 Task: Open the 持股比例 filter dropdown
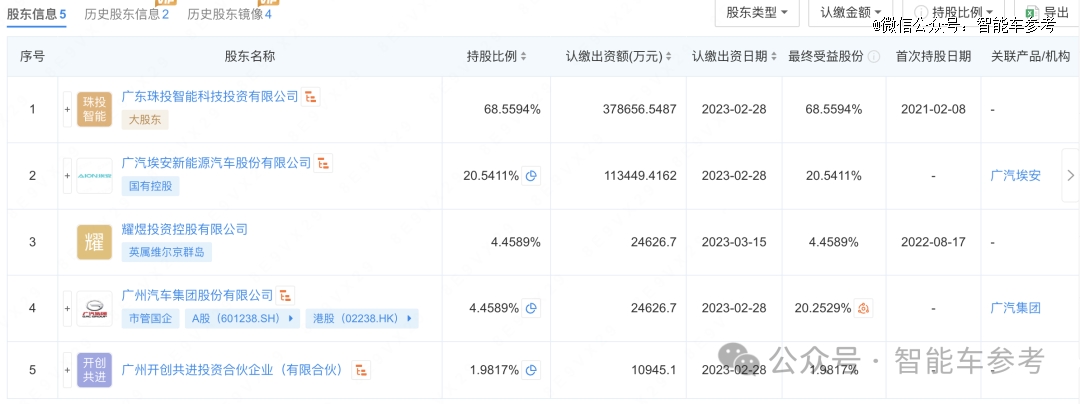click(x=954, y=12)
